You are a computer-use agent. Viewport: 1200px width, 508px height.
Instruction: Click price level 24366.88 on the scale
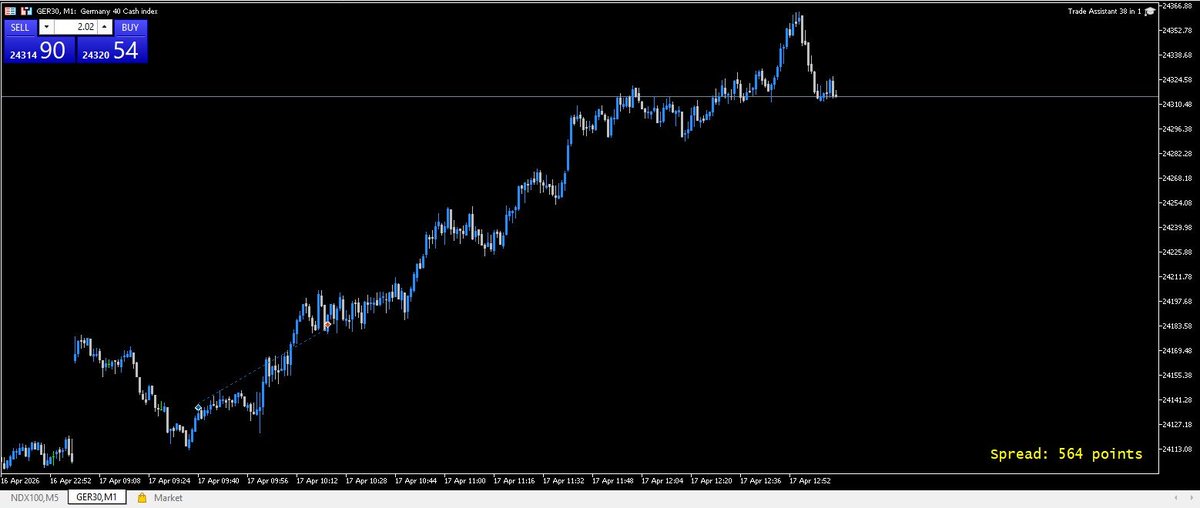[x=1178, y=6]
